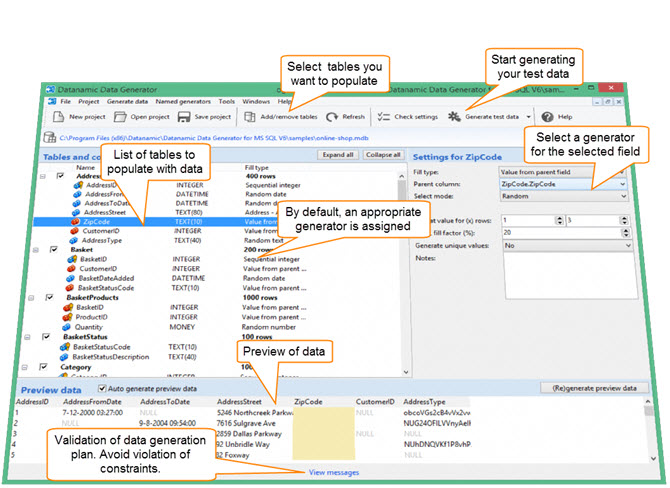
Task: Open the Parent column dropdown
Action: [x=623, y=184]
